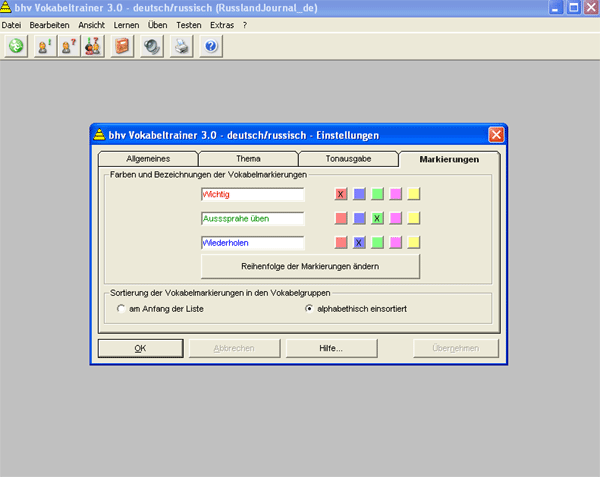This screenshot has height=477, width=600.
Task: Click blue X swatch in Wiederholen row
Action: pyautogui.click(x=359, y=242)
